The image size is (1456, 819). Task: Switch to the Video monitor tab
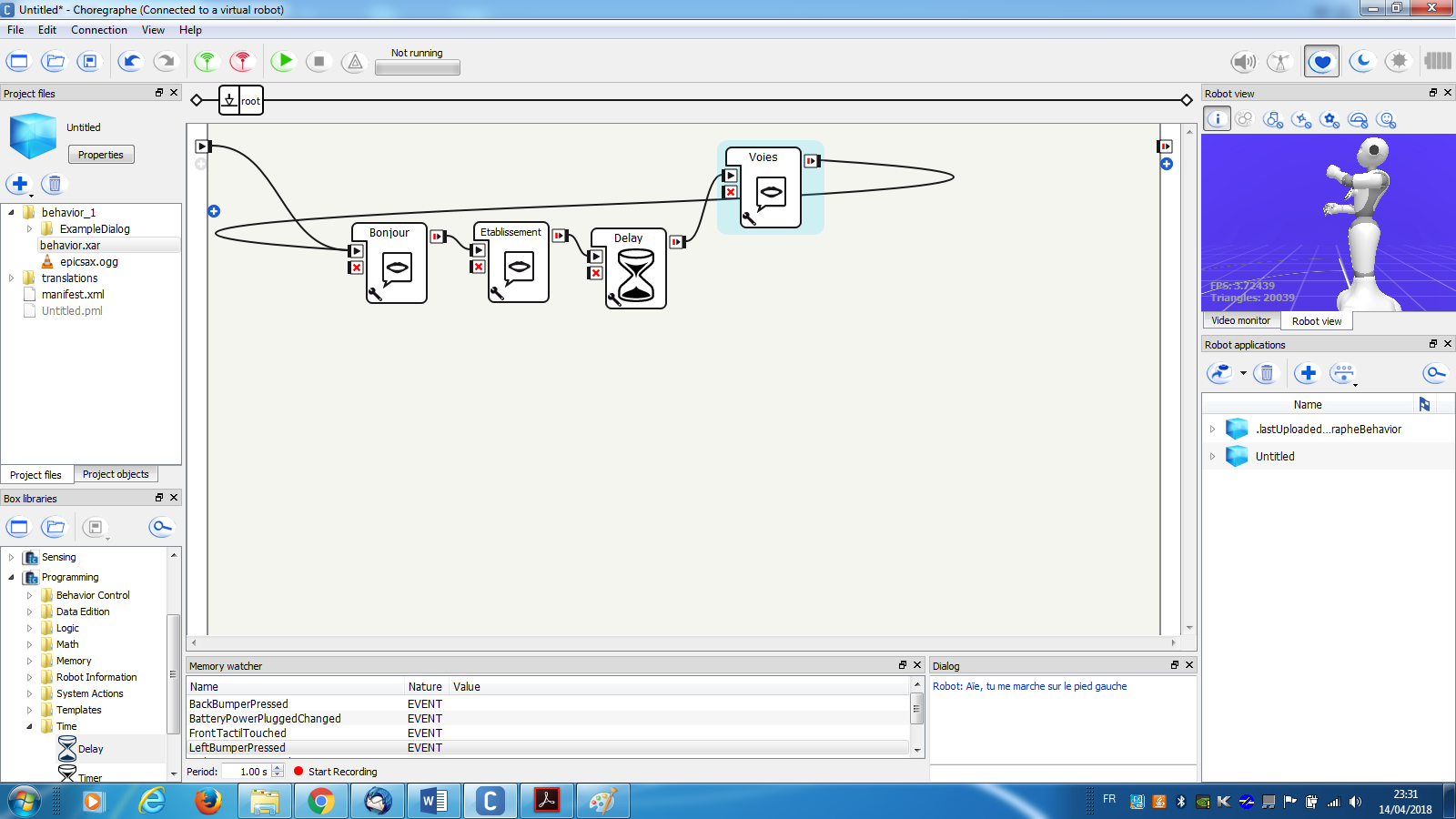tap(1240, 320)
